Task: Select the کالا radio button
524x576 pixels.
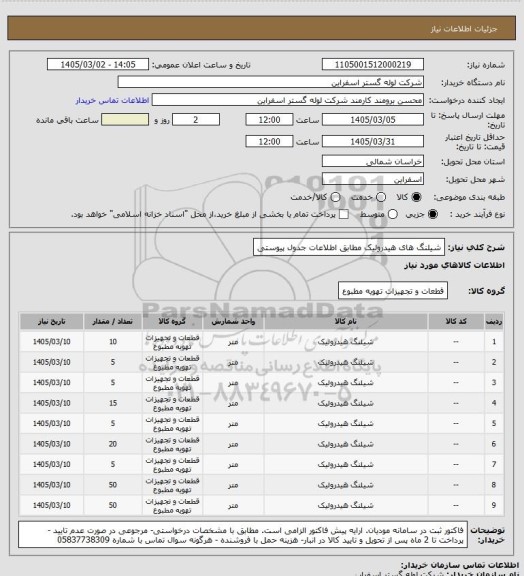Action: [416, 197]
